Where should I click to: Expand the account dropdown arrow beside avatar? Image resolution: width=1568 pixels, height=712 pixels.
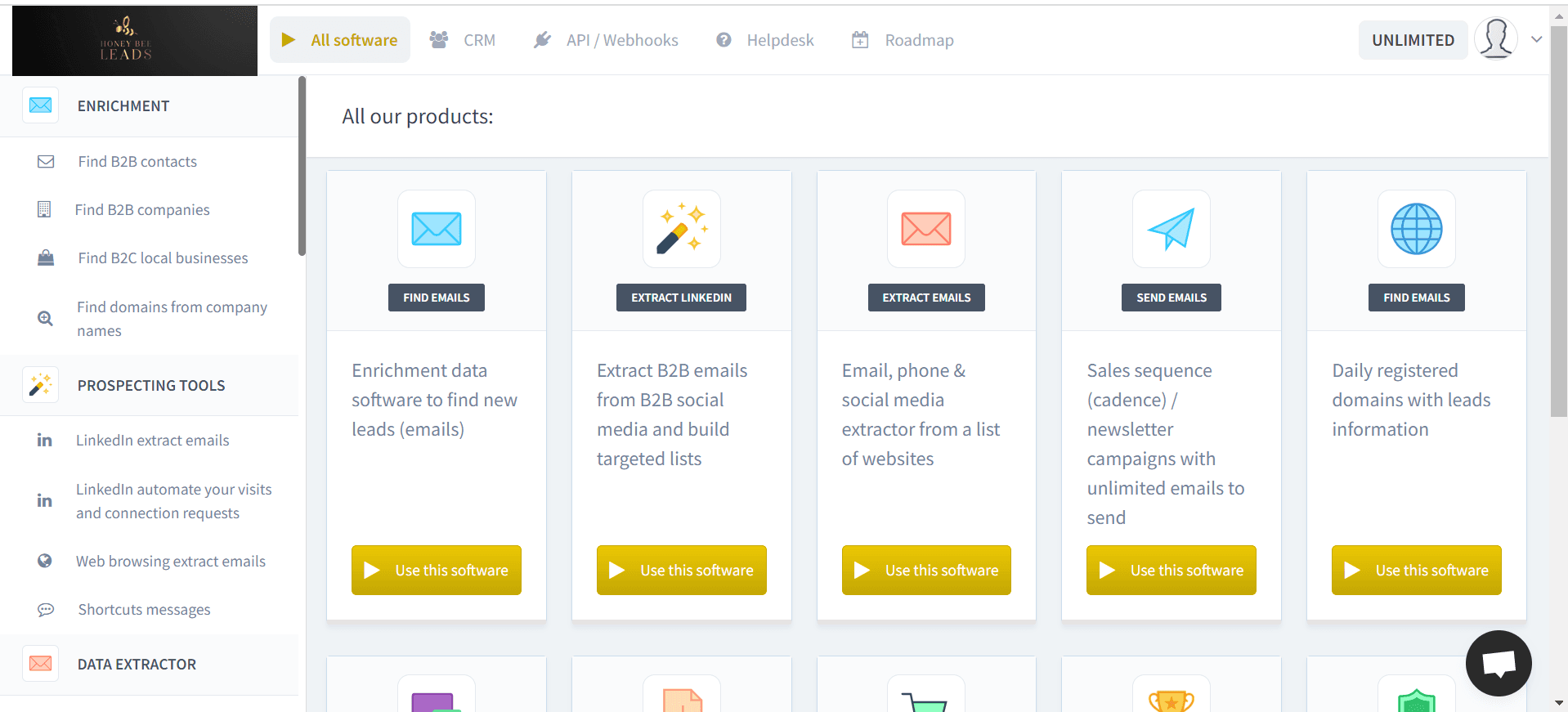point(1536,39)
